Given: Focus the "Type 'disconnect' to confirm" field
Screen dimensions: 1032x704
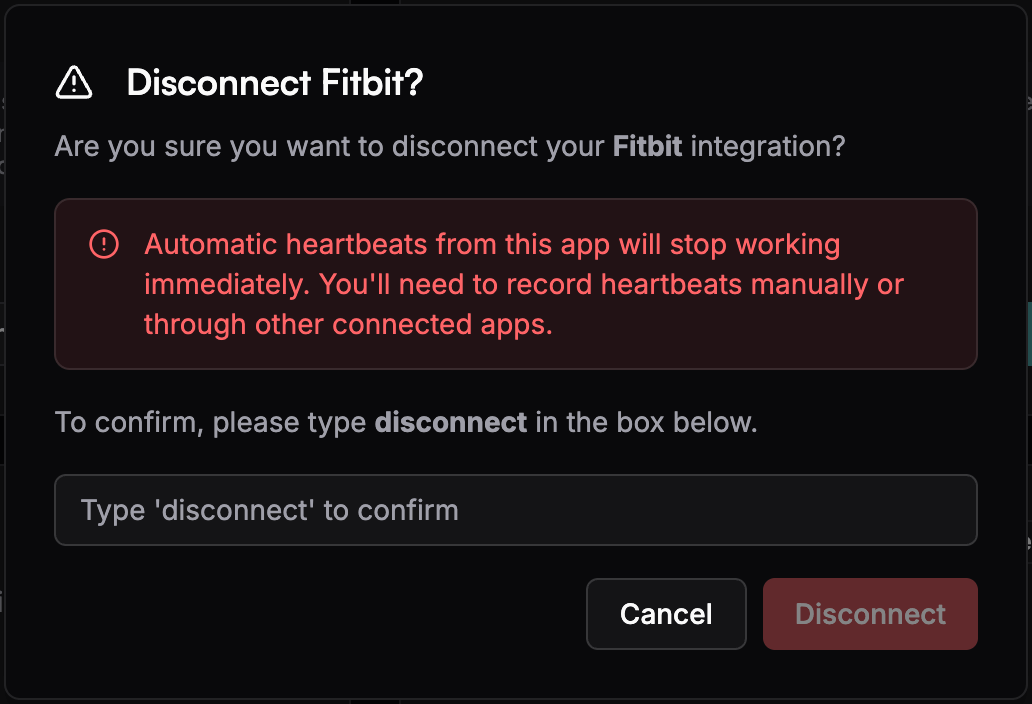Looking at the screenshot, I should (x=515, y=510).
